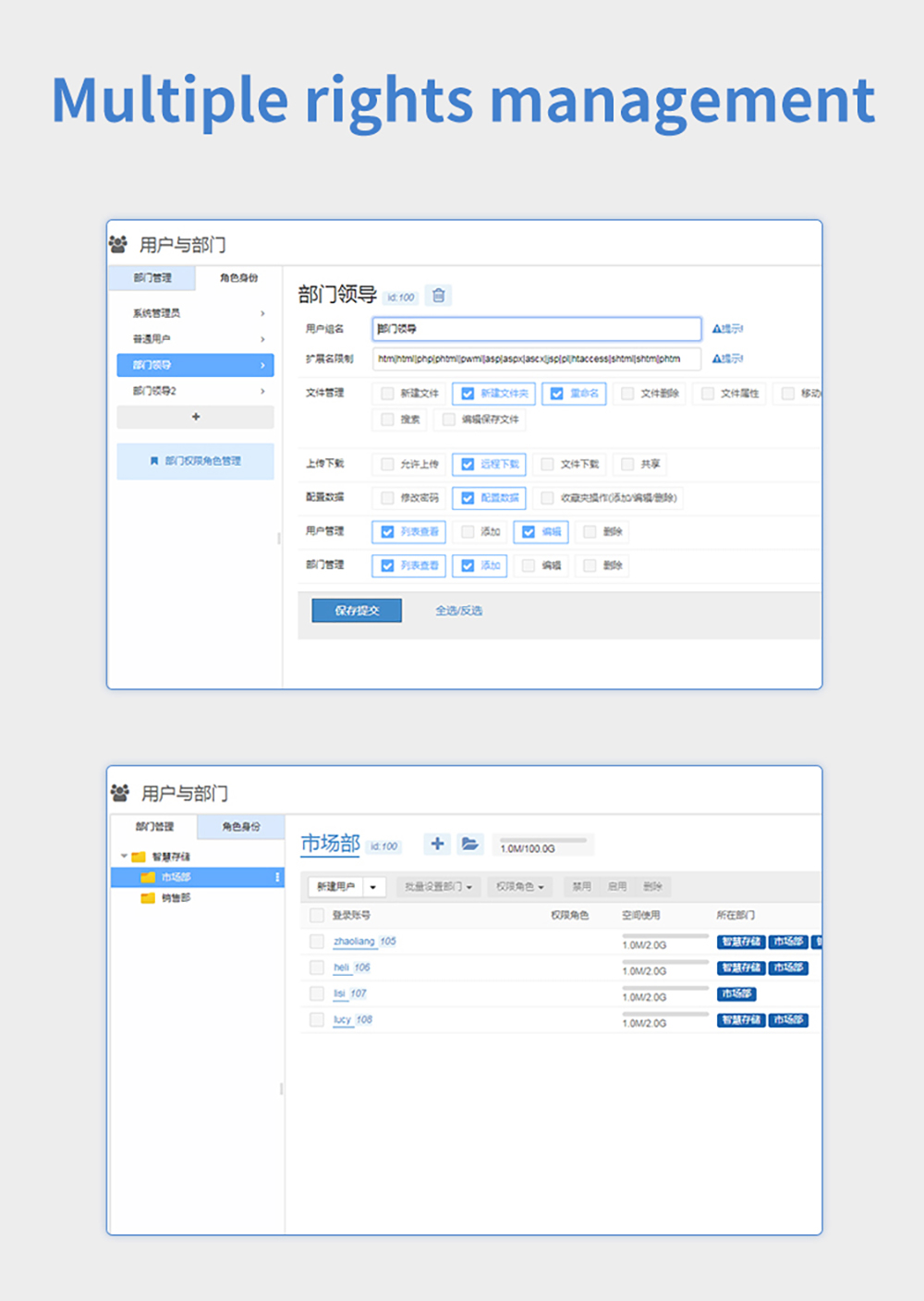Switch to 角色身份 tab in upper panel
The image size is (924, 1301).
point(238,278)
